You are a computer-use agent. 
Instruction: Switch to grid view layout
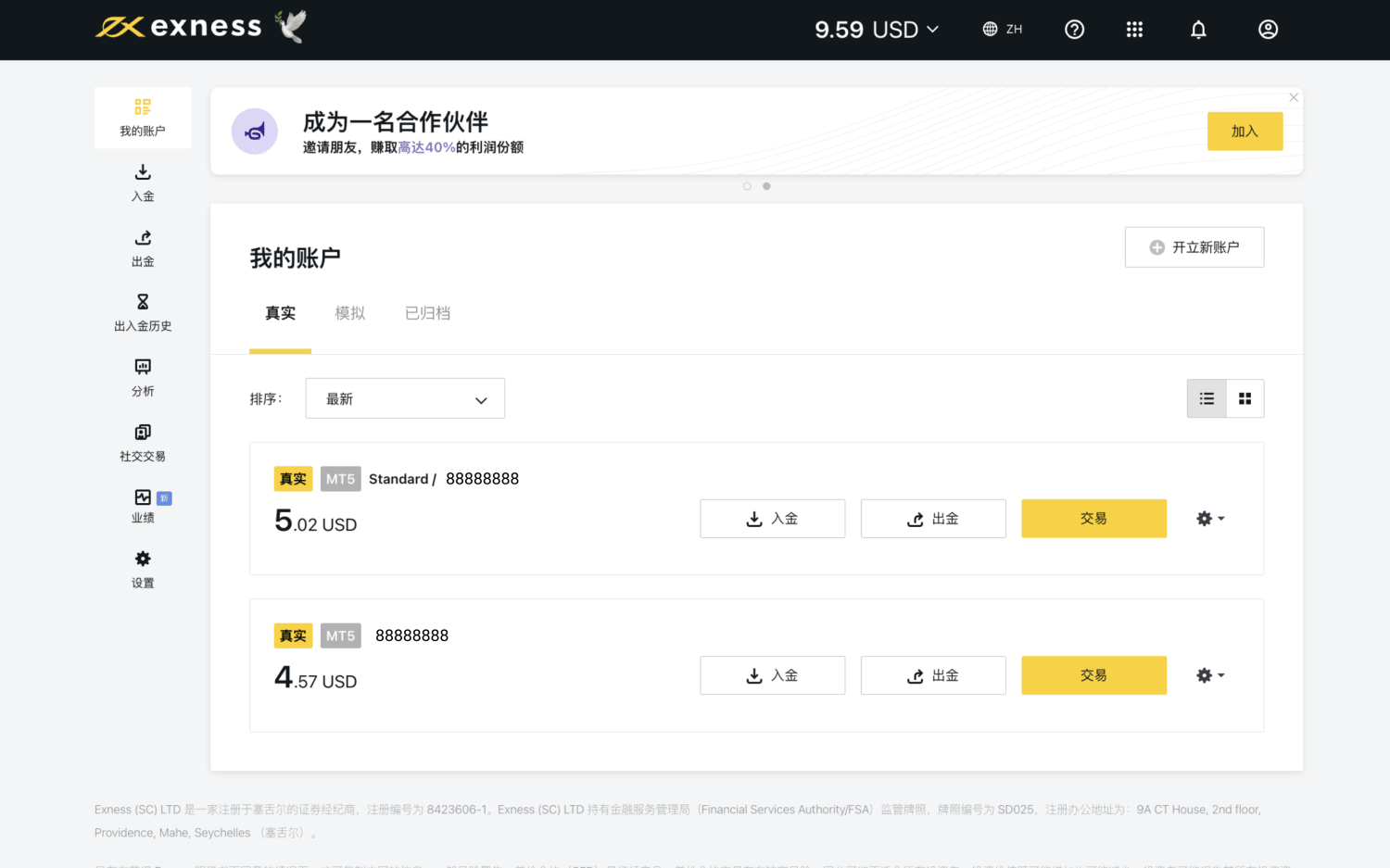point(1245,398)
